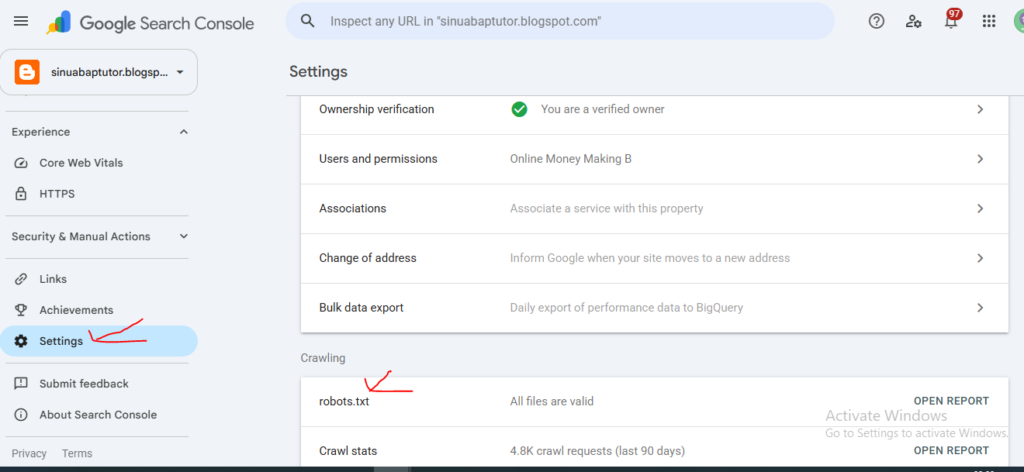This screenshot has height=472, width=1024.
Task: Click the Settings gear icon in sidebar
Action: [x=21, y=341]
